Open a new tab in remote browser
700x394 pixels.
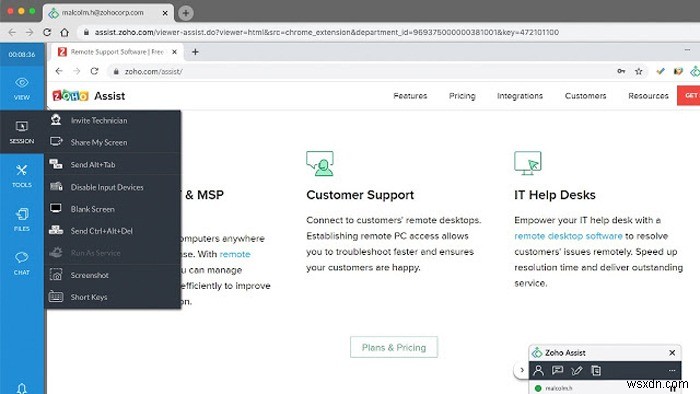(x=195, y=52)
